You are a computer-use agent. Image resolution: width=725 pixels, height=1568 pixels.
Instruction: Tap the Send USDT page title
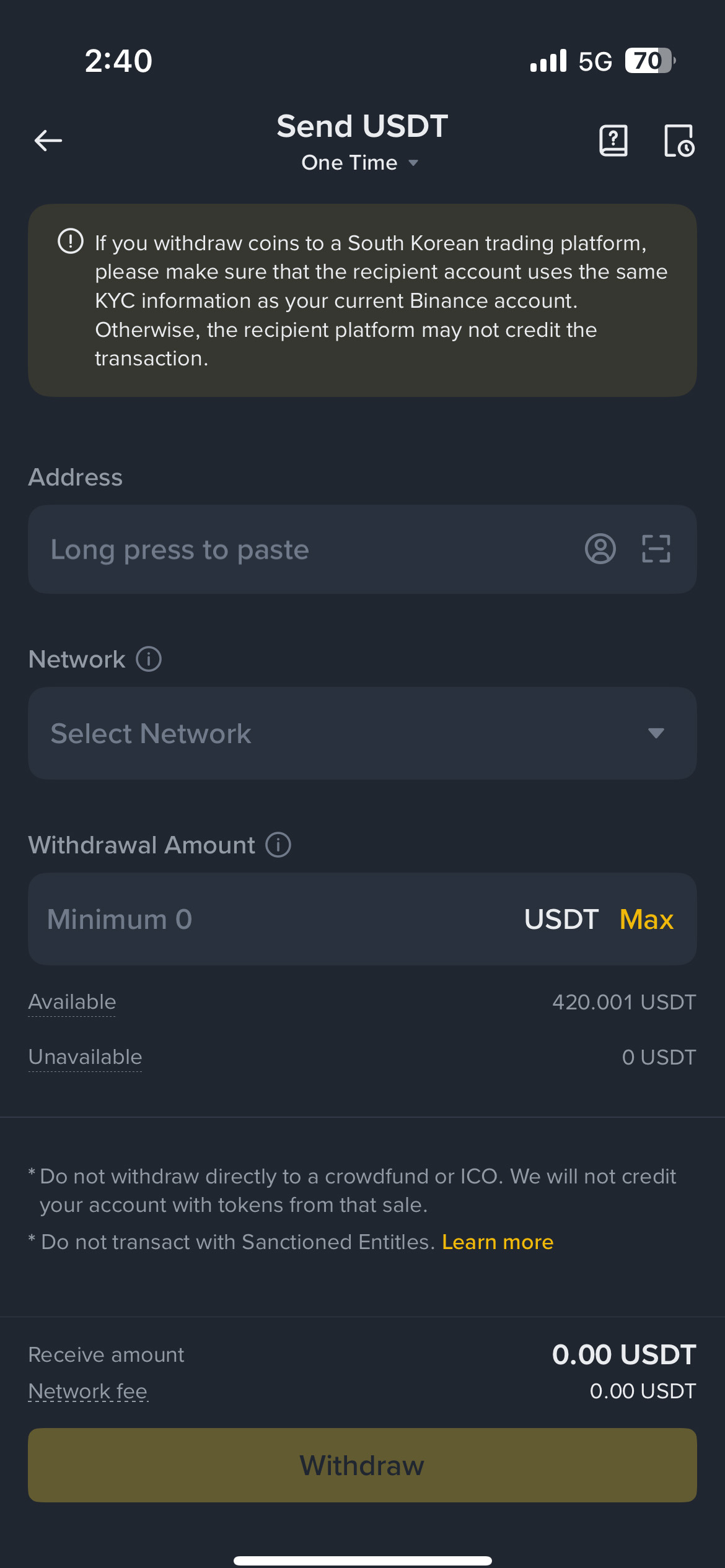tap(362, 126)
